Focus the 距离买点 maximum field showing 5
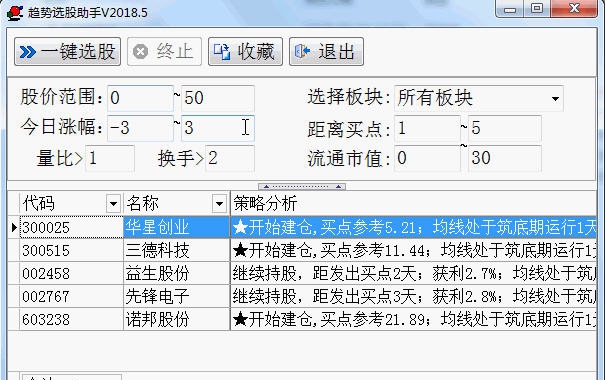 point(505,128)
